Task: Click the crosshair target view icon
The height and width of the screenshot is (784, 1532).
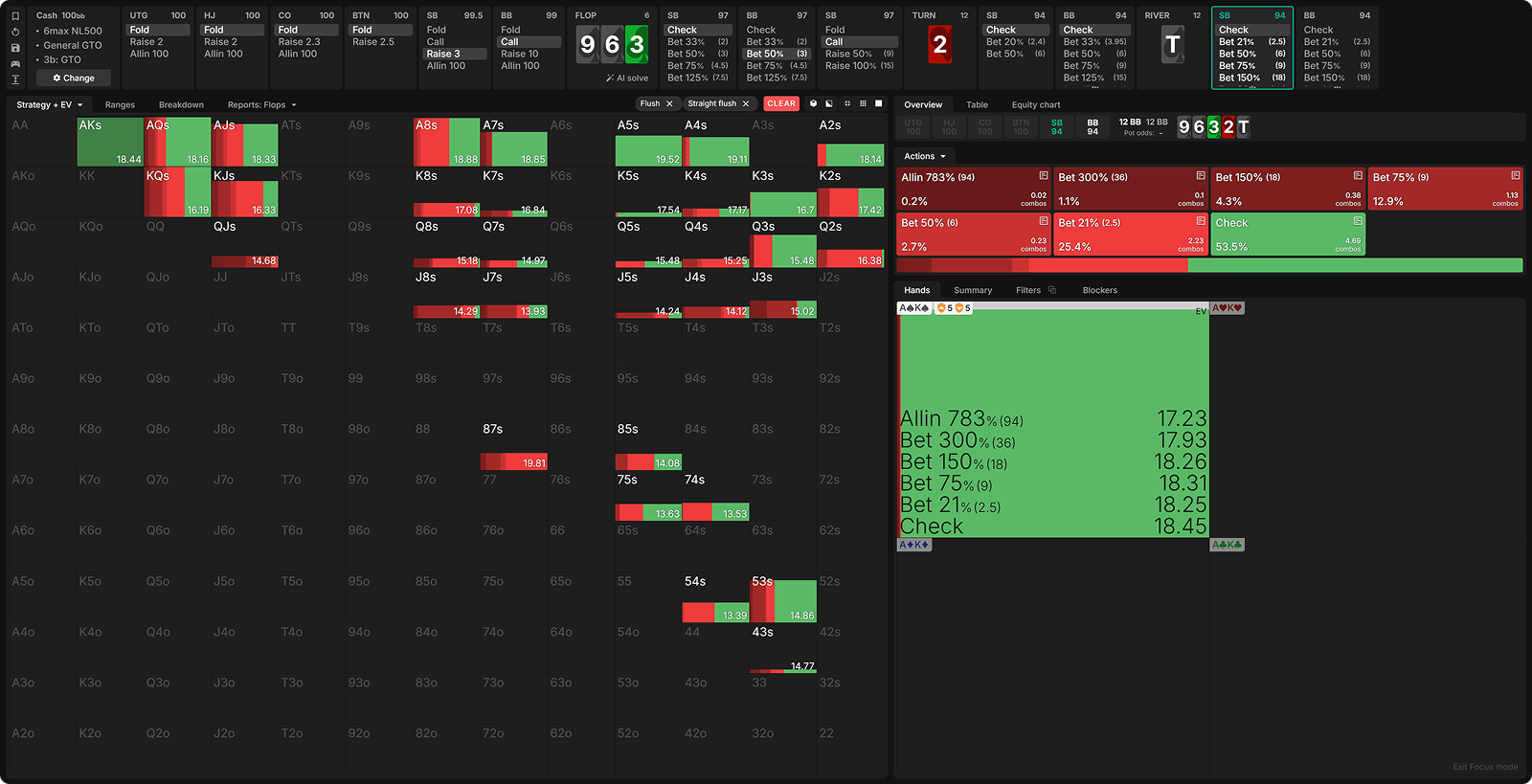Action: 846,103
